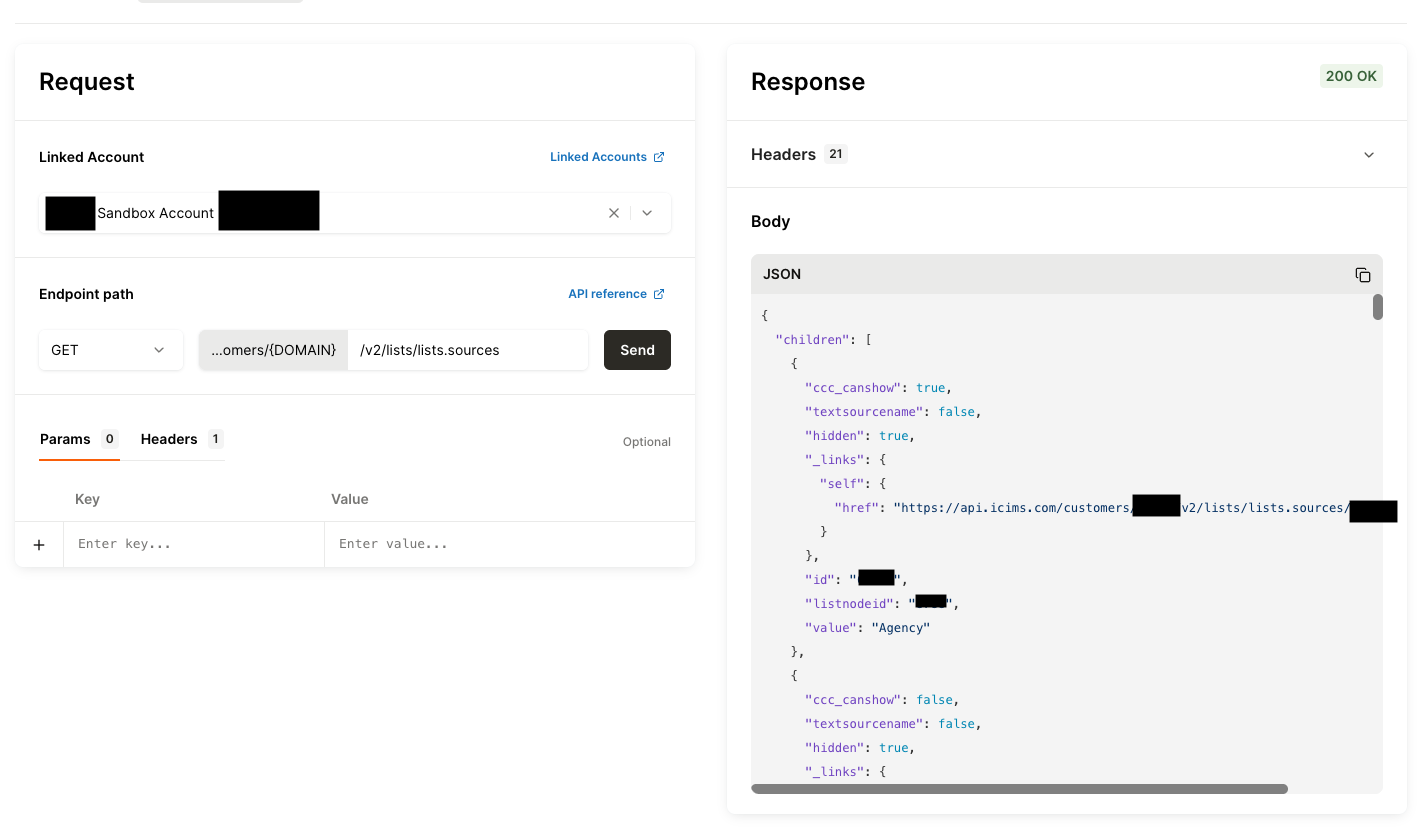1421x832 pixels.
Task: Click external link icon beside API reference
Action: 659,294
